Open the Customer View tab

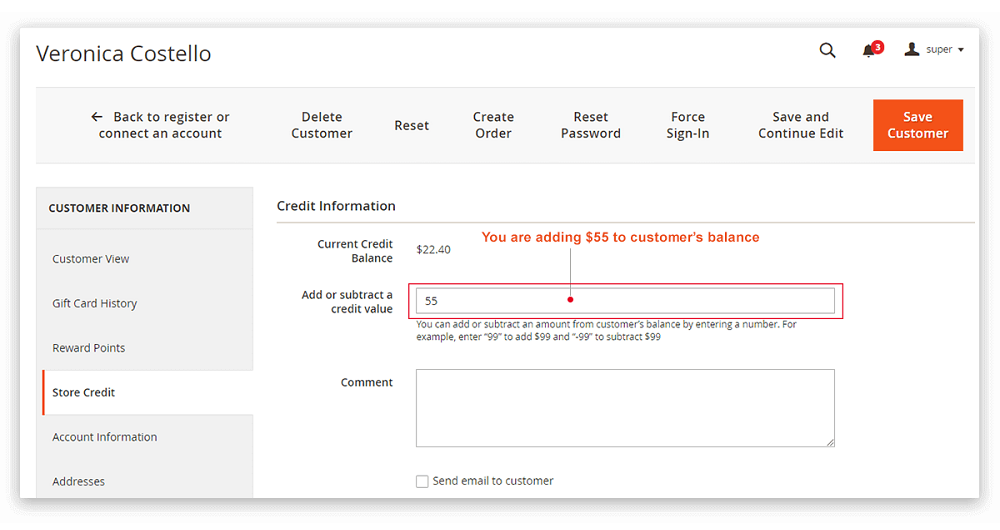coord(91,259)
